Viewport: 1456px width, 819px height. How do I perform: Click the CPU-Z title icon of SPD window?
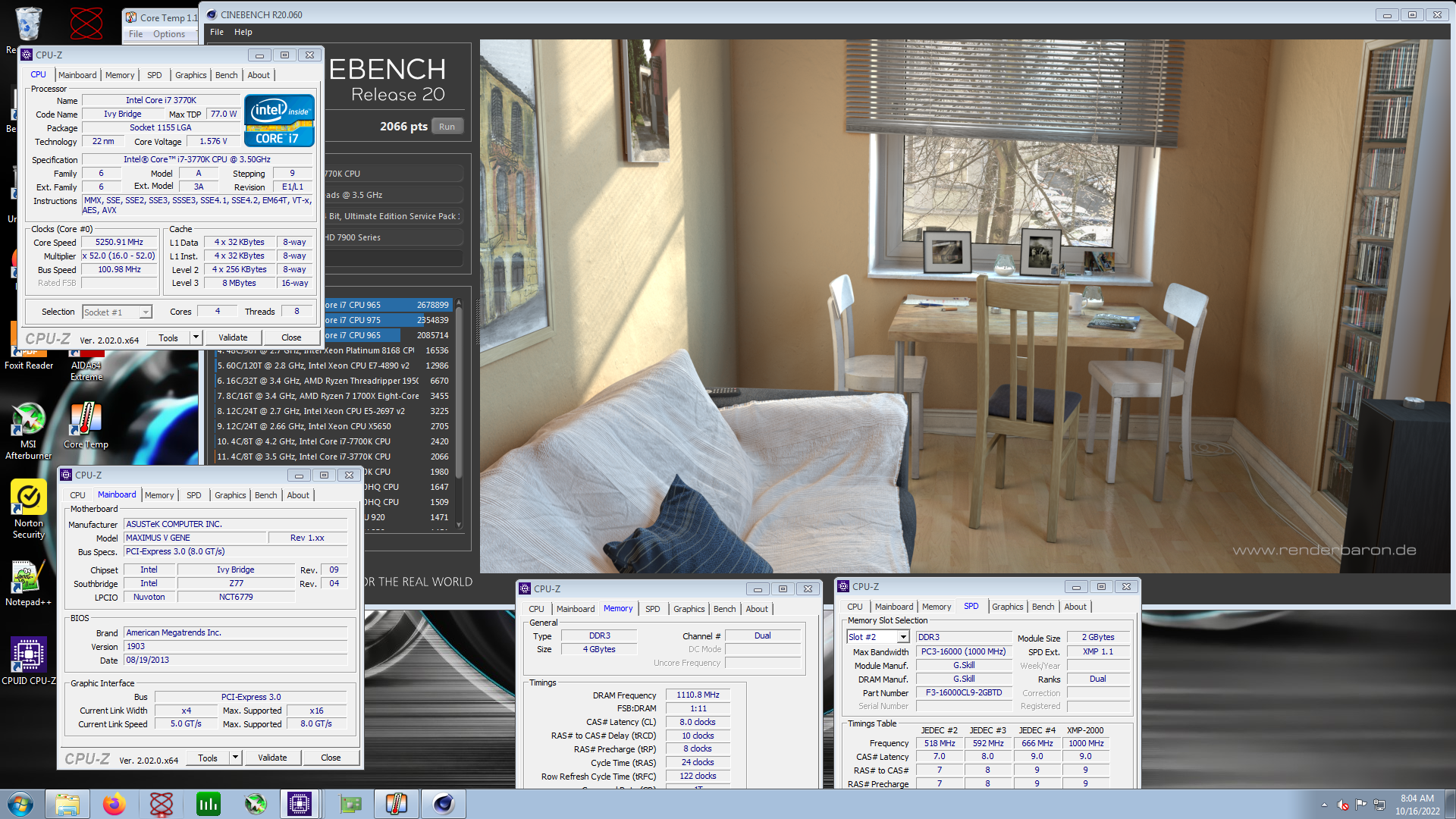(843, 586)
